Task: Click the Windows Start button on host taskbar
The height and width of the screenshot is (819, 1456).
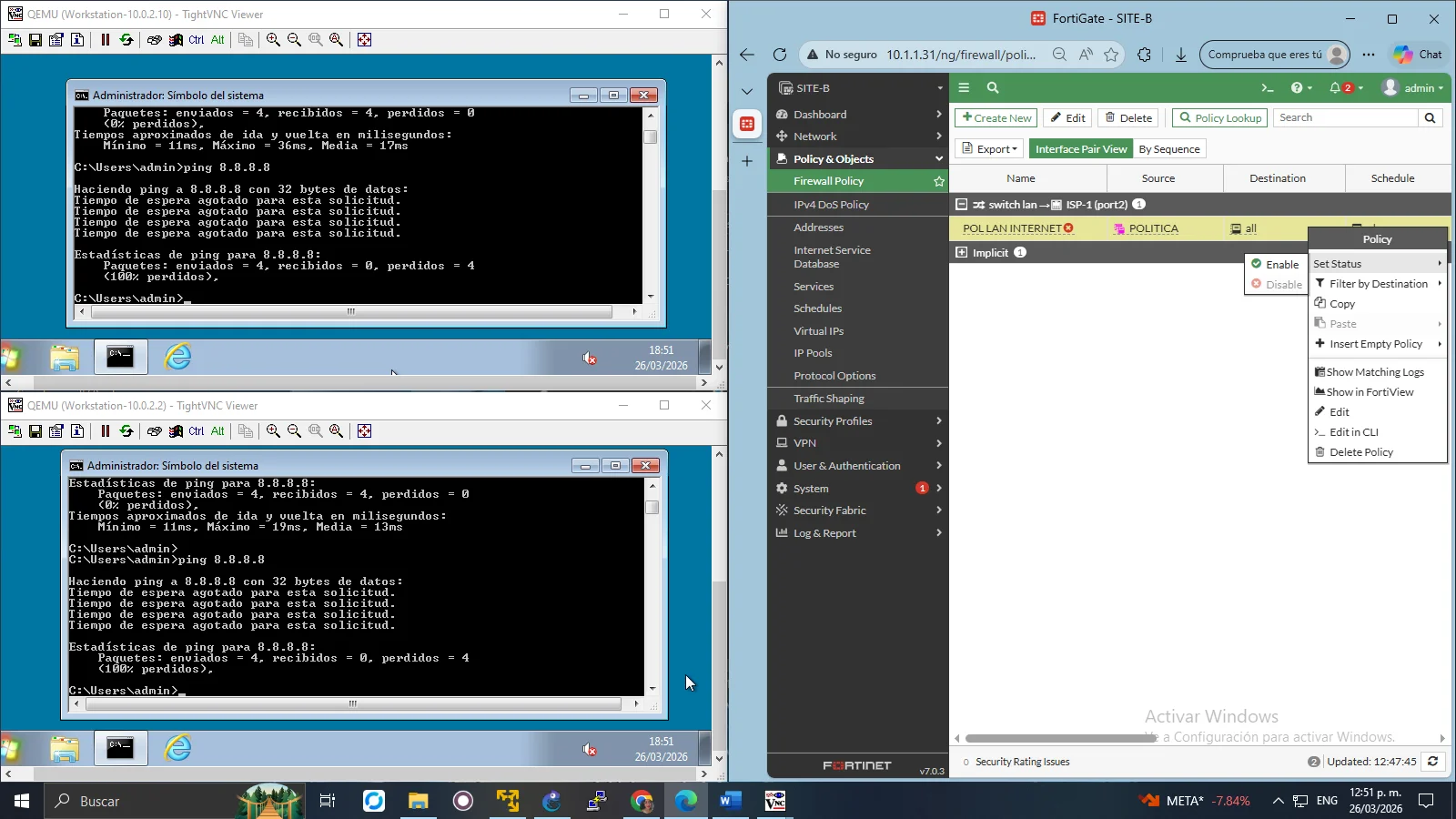Action: tap(21, 801)
